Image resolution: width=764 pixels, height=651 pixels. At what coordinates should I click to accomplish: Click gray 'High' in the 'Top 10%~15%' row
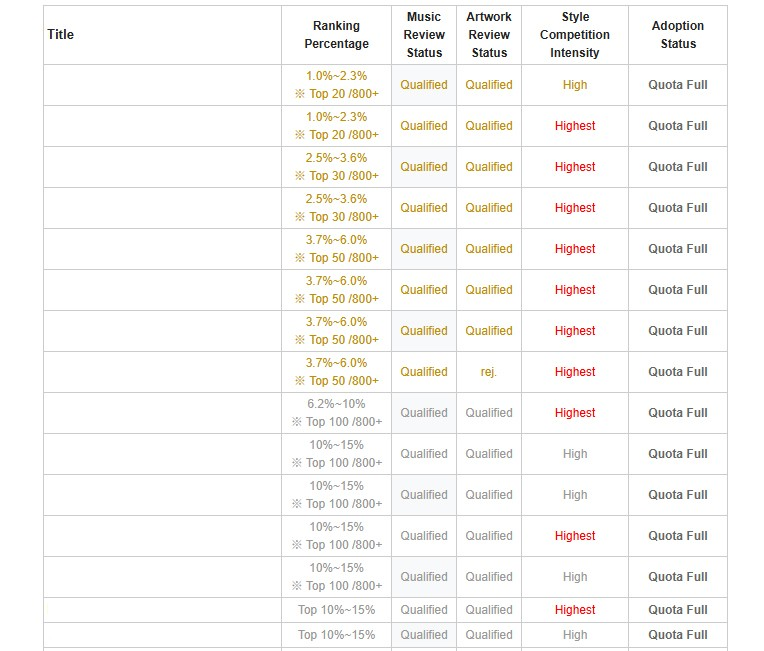click(x=575, y=635)
